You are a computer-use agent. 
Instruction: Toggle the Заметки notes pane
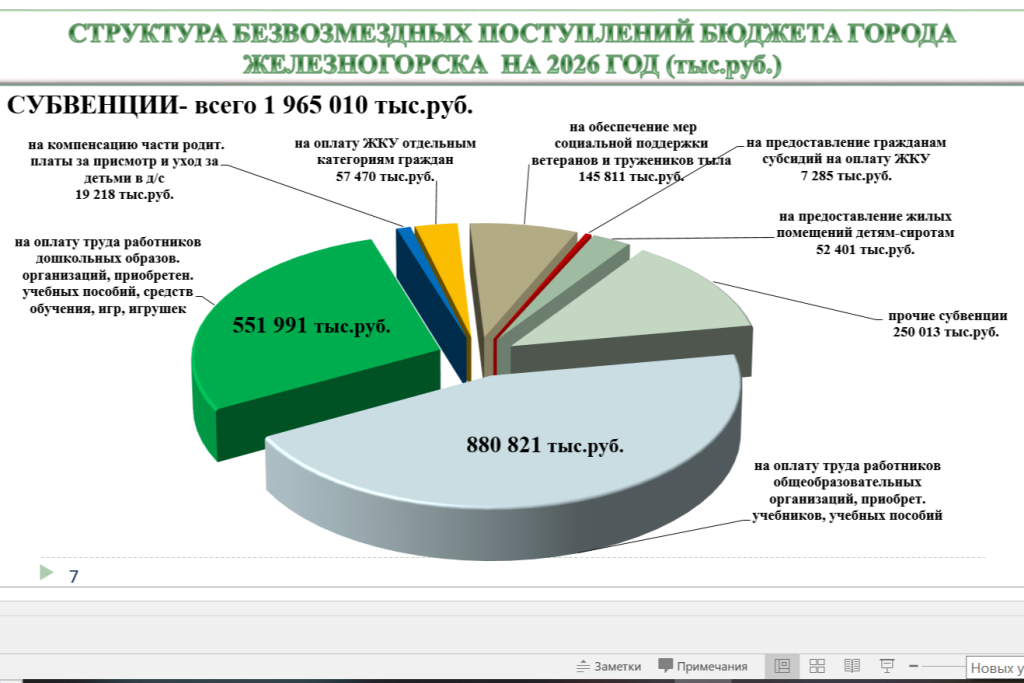608,667
